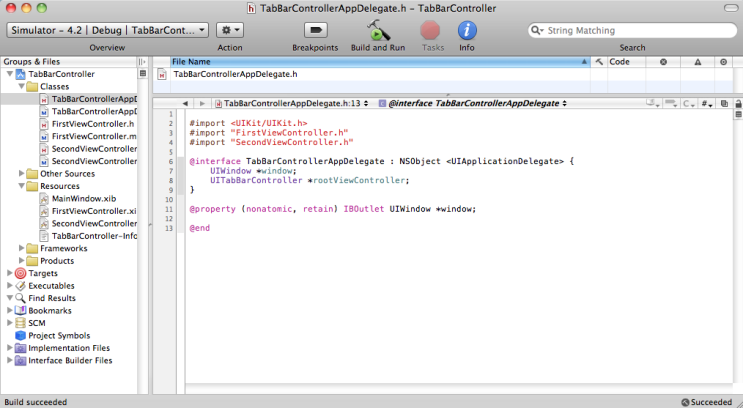Open the Action gear menu

(x=230, y=30)
